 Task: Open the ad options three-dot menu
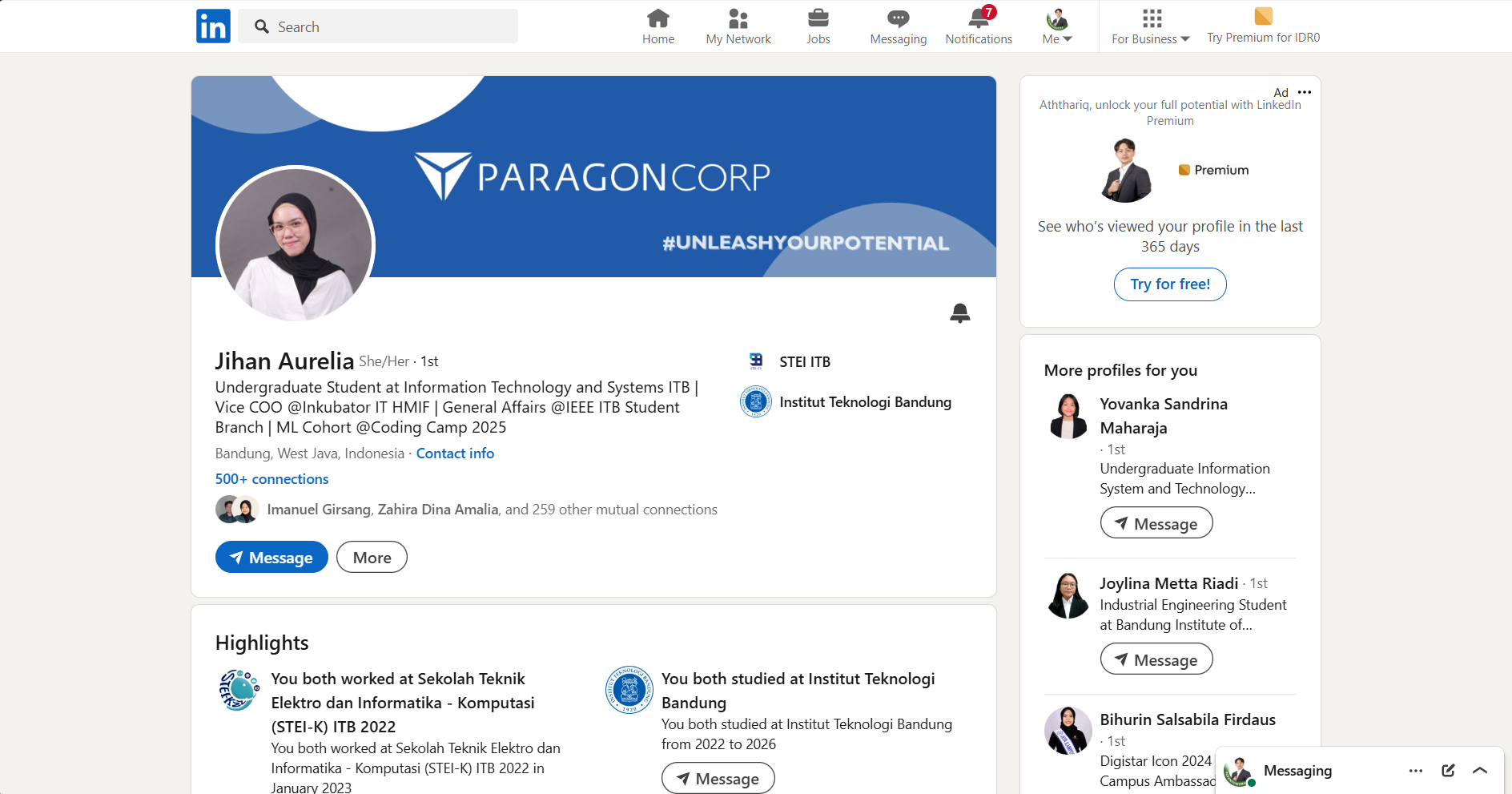1305,92
